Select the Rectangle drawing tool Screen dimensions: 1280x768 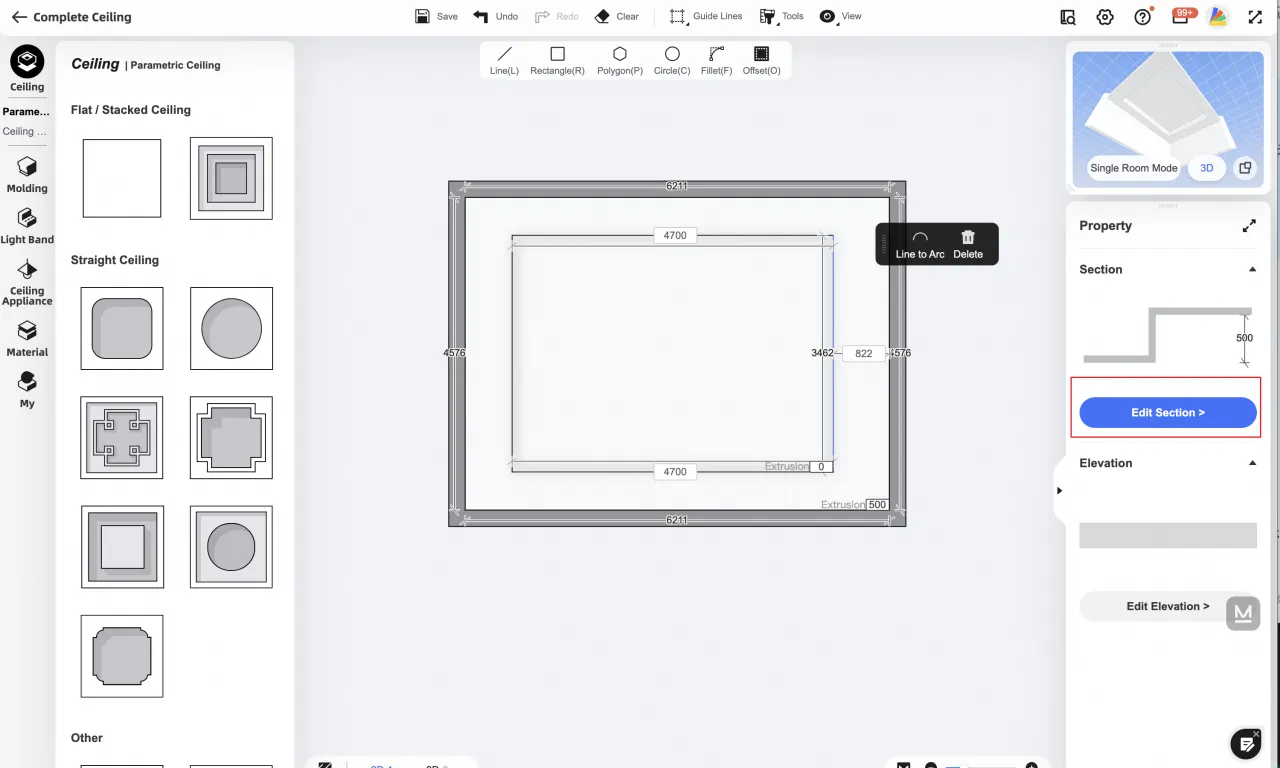557,60
